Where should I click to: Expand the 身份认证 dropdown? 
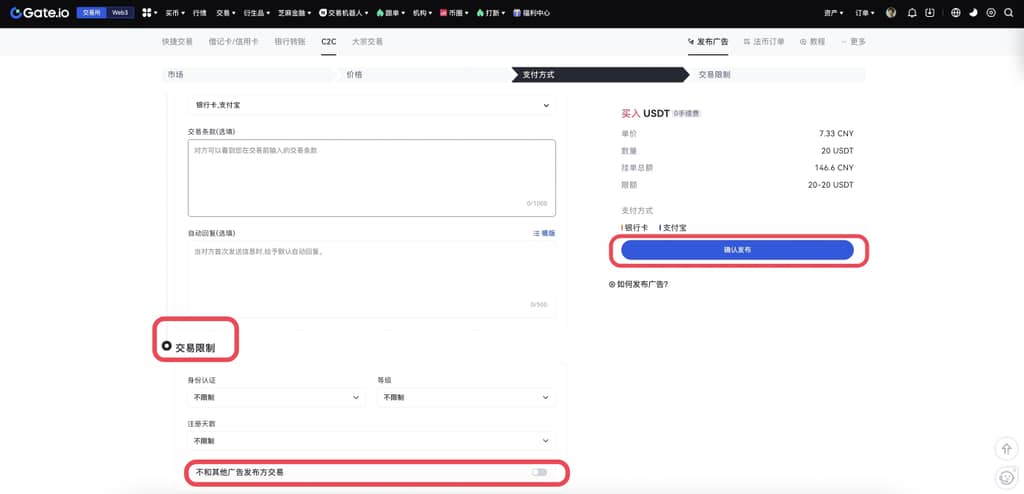coord(275,397)
